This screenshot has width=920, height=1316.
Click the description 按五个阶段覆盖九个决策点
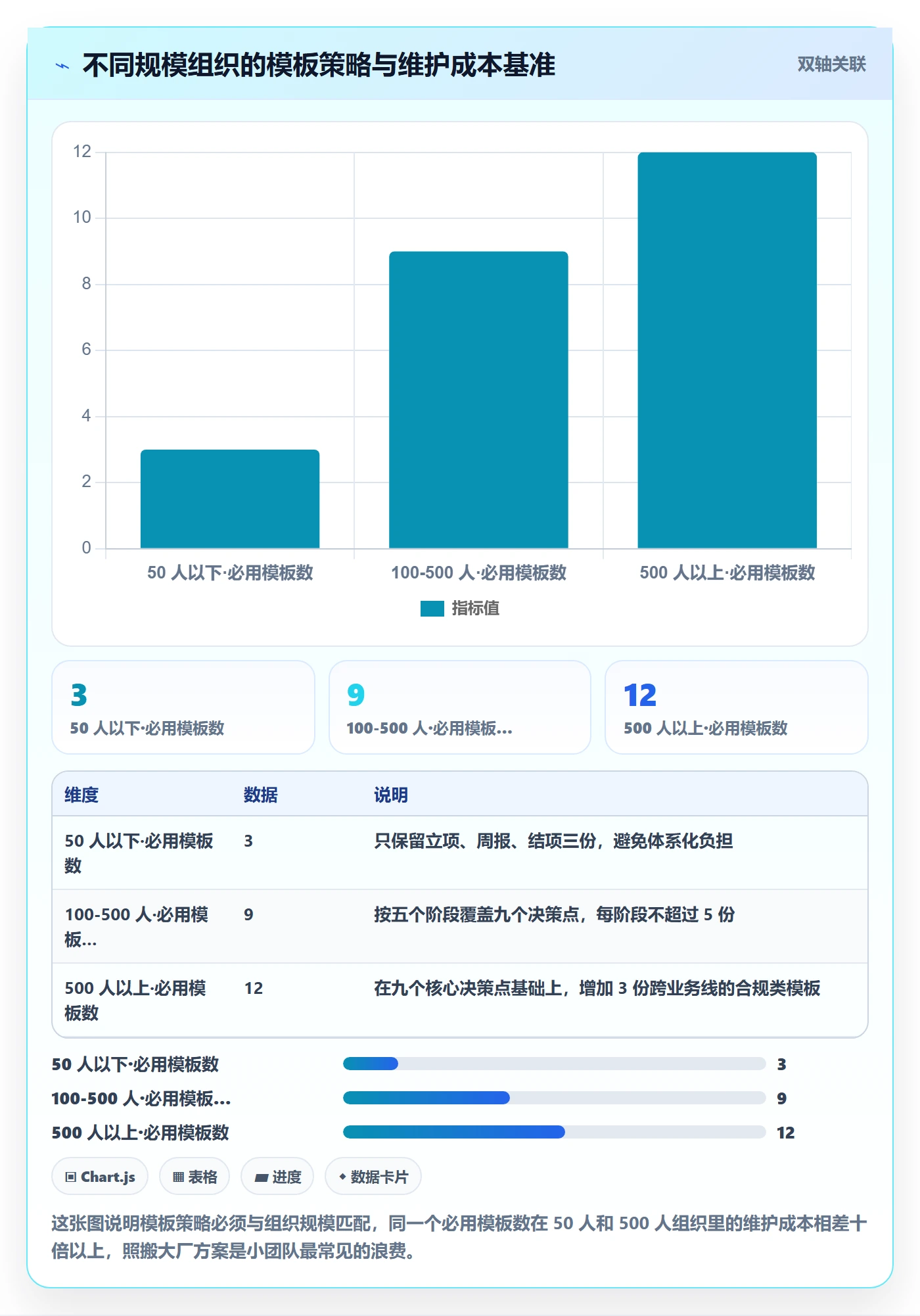[x=554, y=914]
